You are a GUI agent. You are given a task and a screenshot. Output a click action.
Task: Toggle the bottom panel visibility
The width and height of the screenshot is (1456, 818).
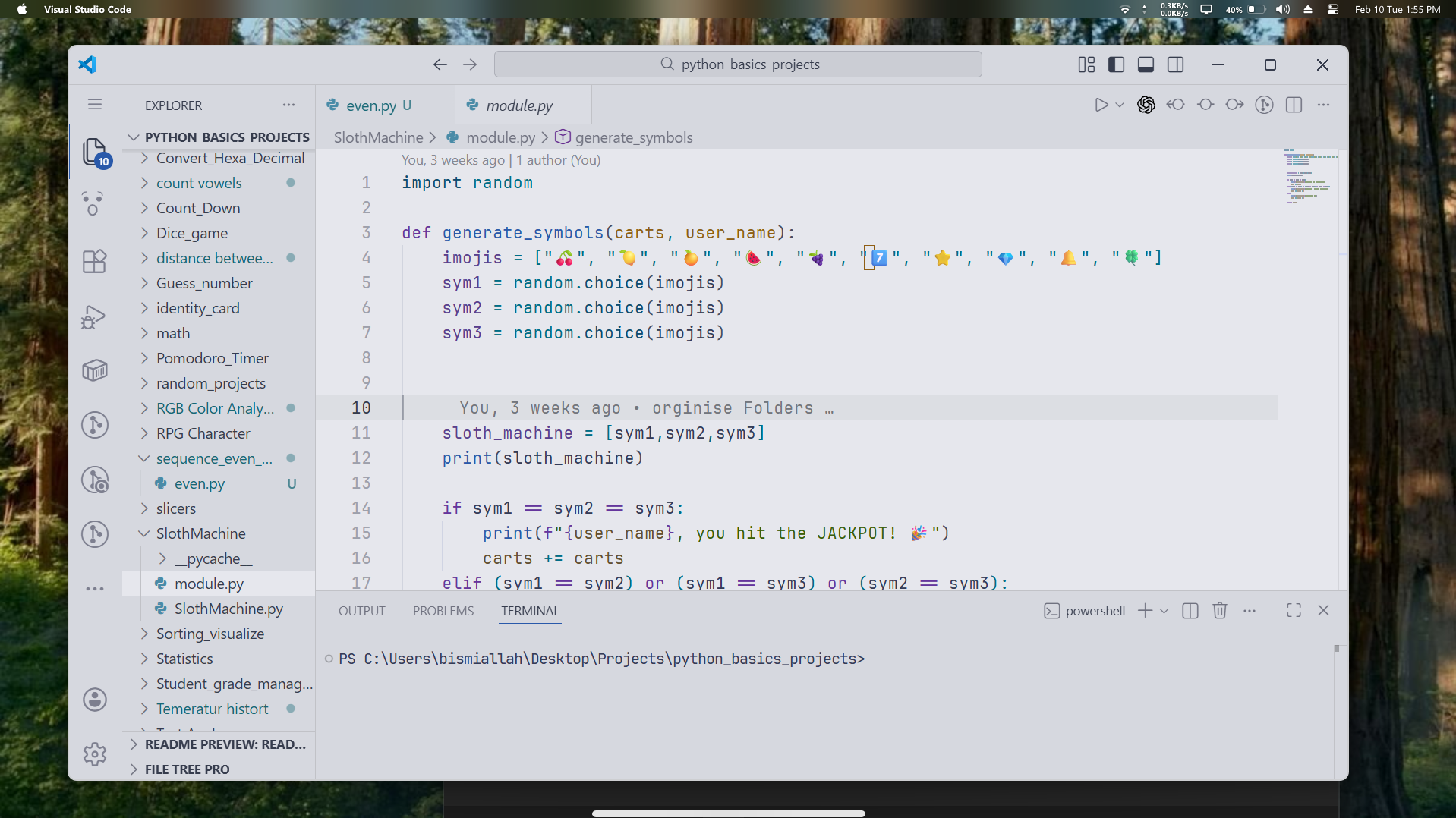[x=1146, y=64]
